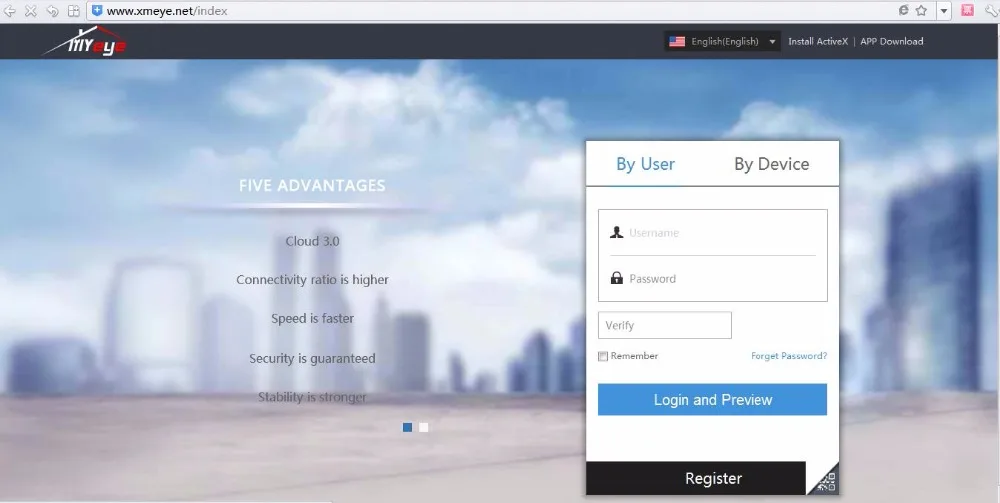The image size is (1000, 503).
Task: Stop page loading with the X icon
Action: click(31, 11)
